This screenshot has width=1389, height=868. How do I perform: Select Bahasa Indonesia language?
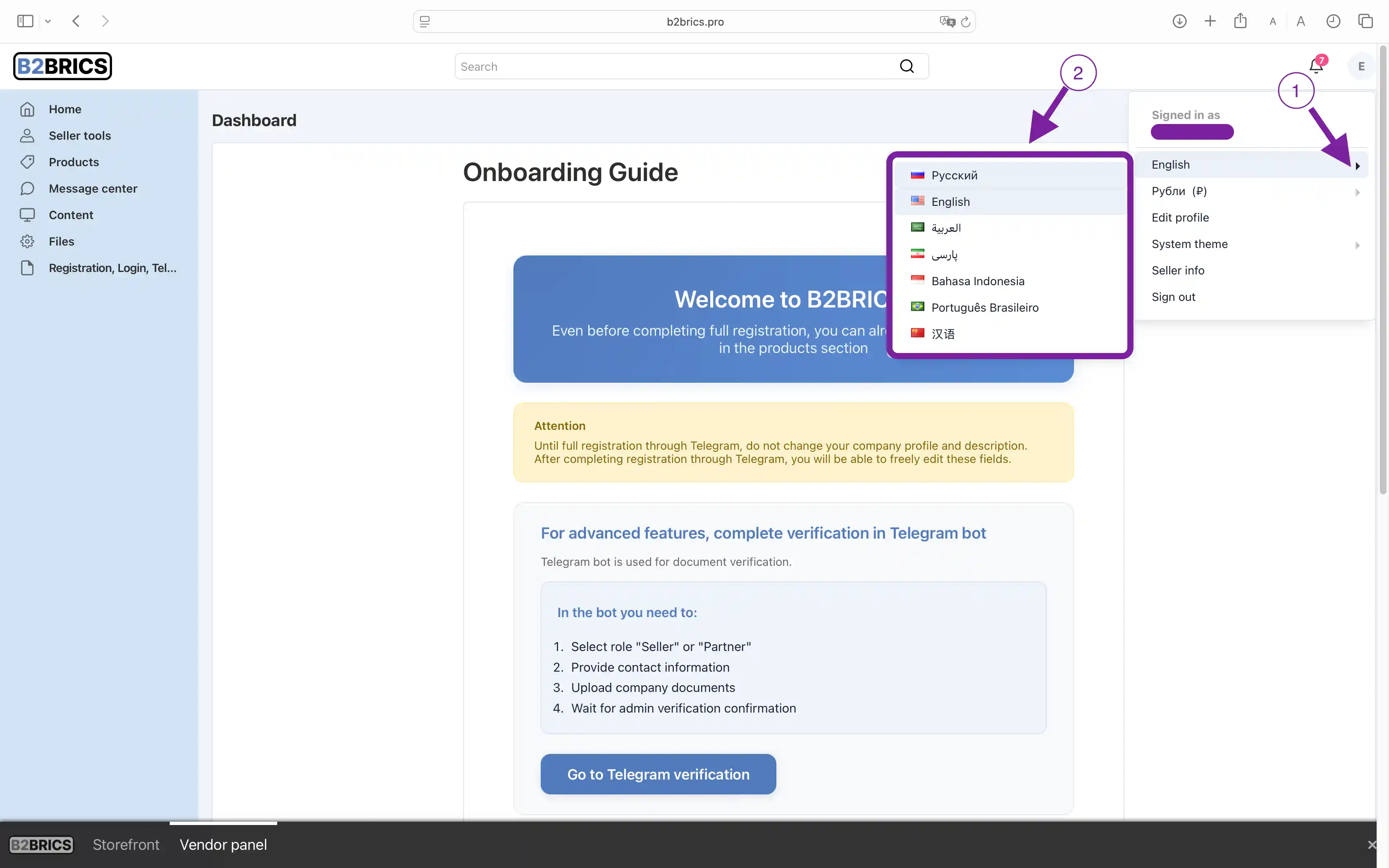(1010, 281)
